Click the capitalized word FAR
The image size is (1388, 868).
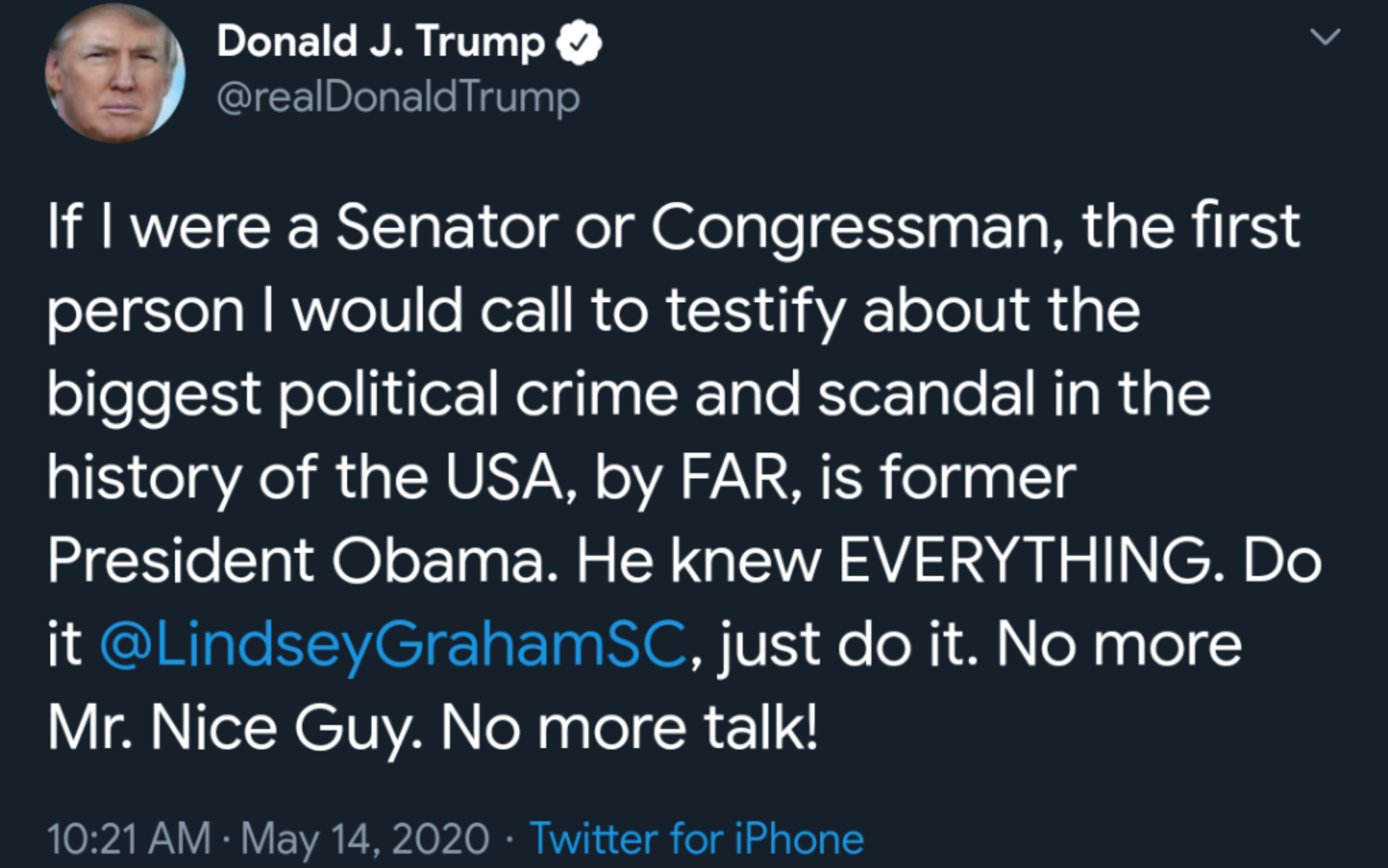coord(731,478)
